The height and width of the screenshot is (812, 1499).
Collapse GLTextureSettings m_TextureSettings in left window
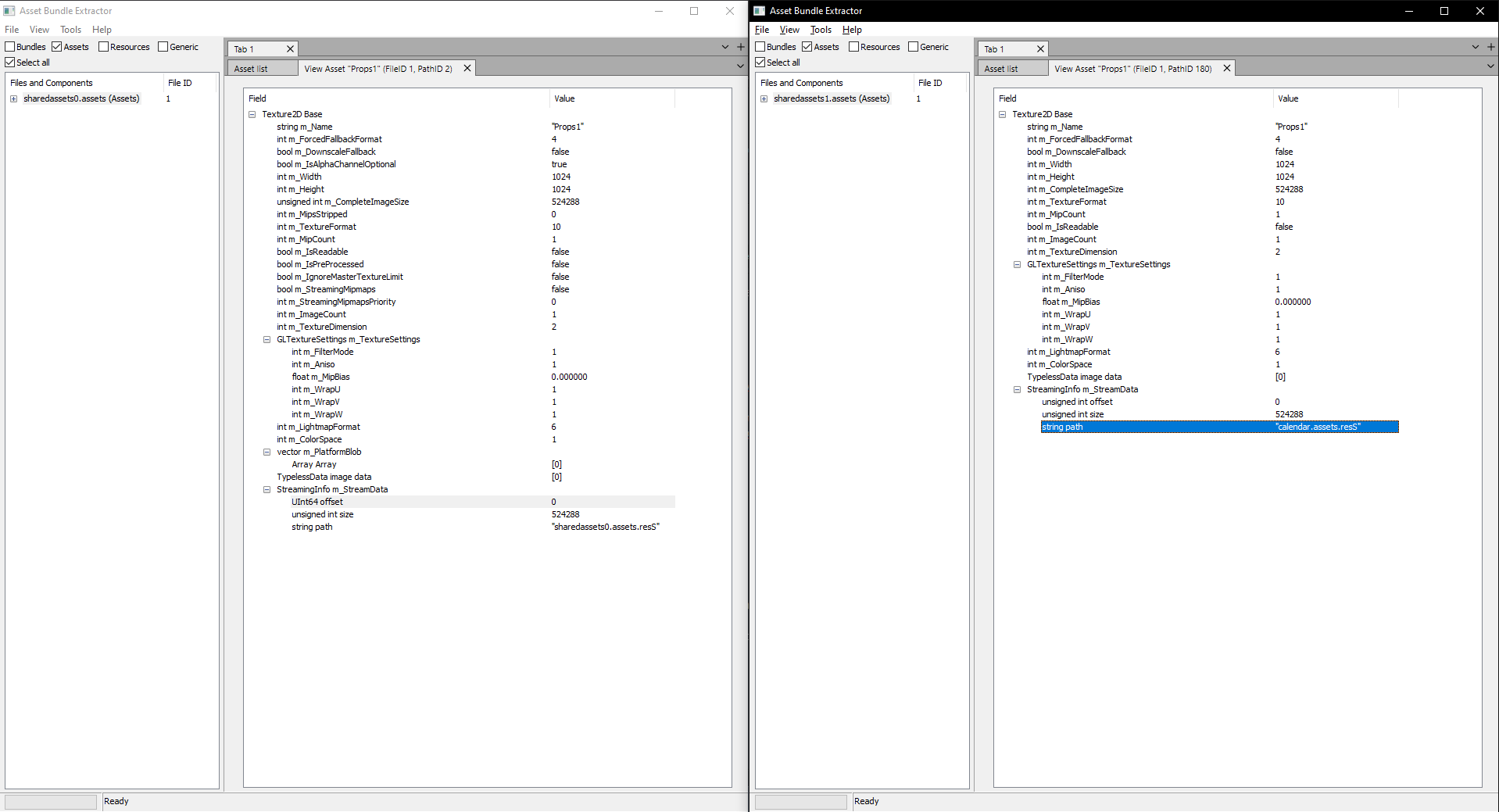267,339
